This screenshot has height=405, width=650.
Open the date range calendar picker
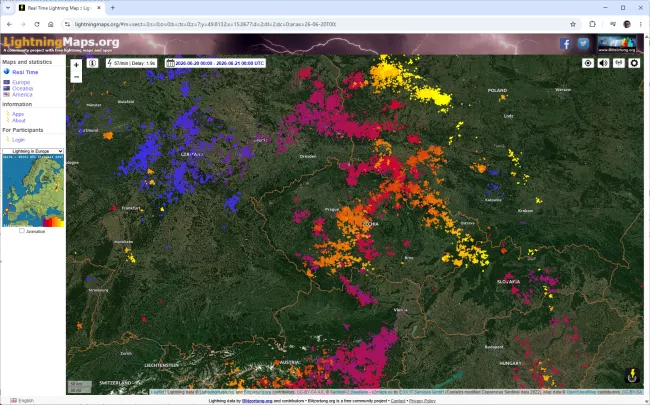pyautogui.click(x=215, y=63)
